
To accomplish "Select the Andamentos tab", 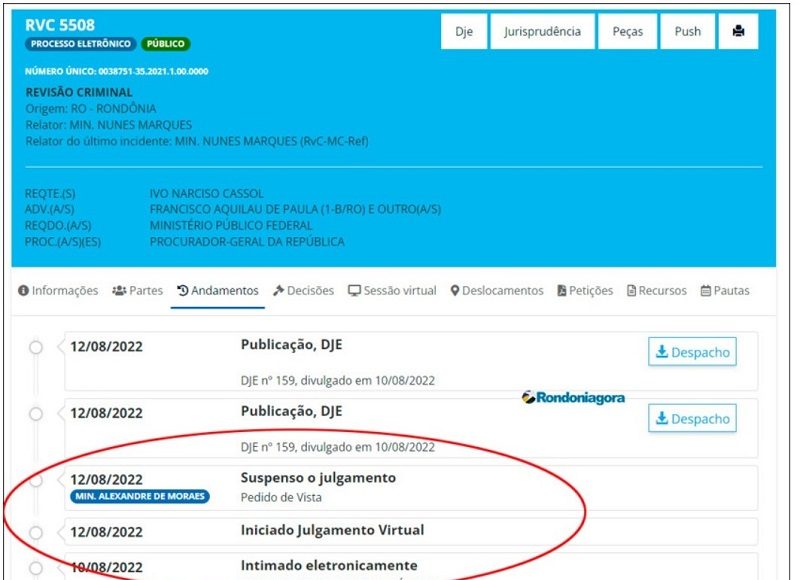I will pyautogui.click(x=217, y=291).
